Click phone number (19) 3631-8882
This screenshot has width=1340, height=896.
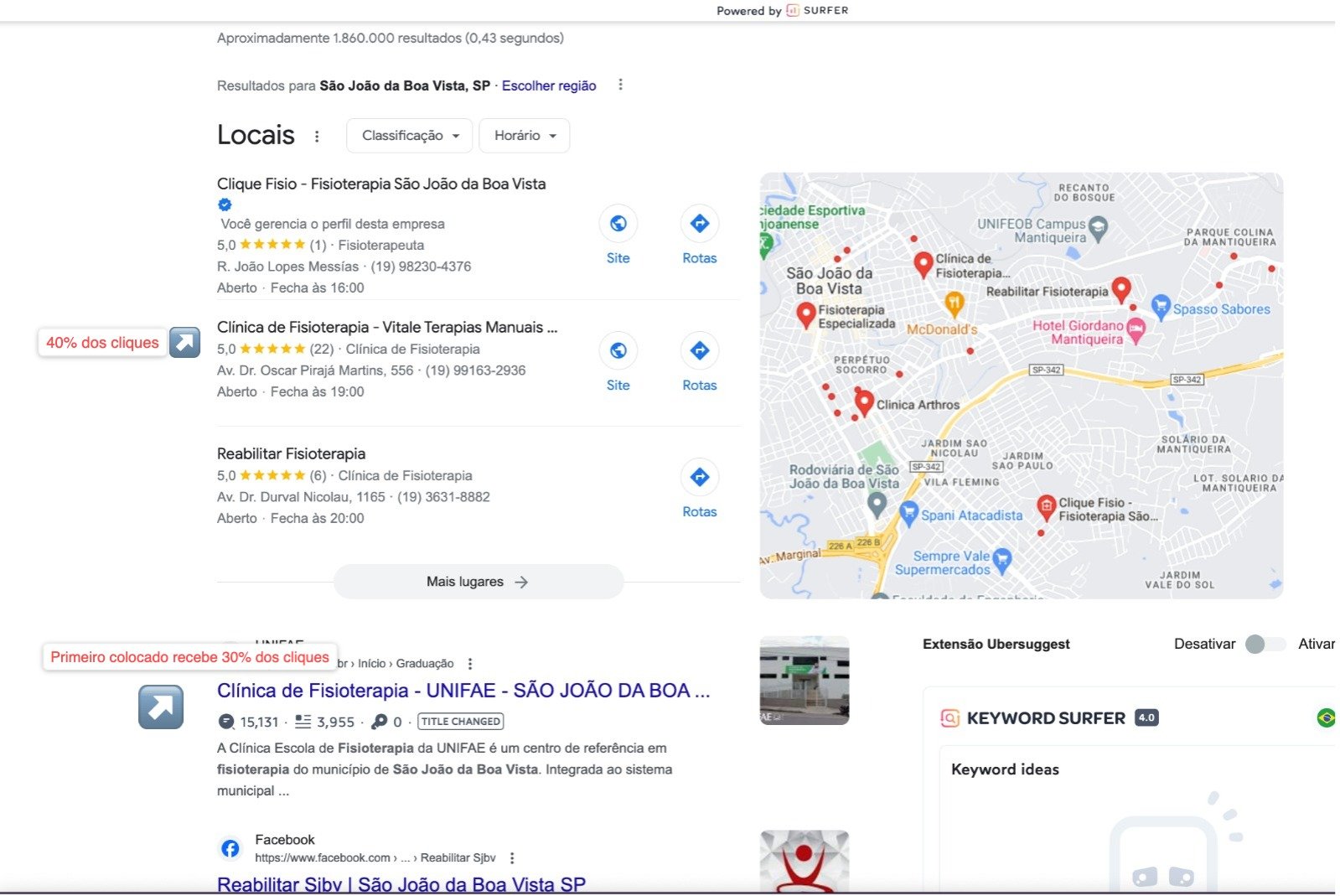(443, 497)
